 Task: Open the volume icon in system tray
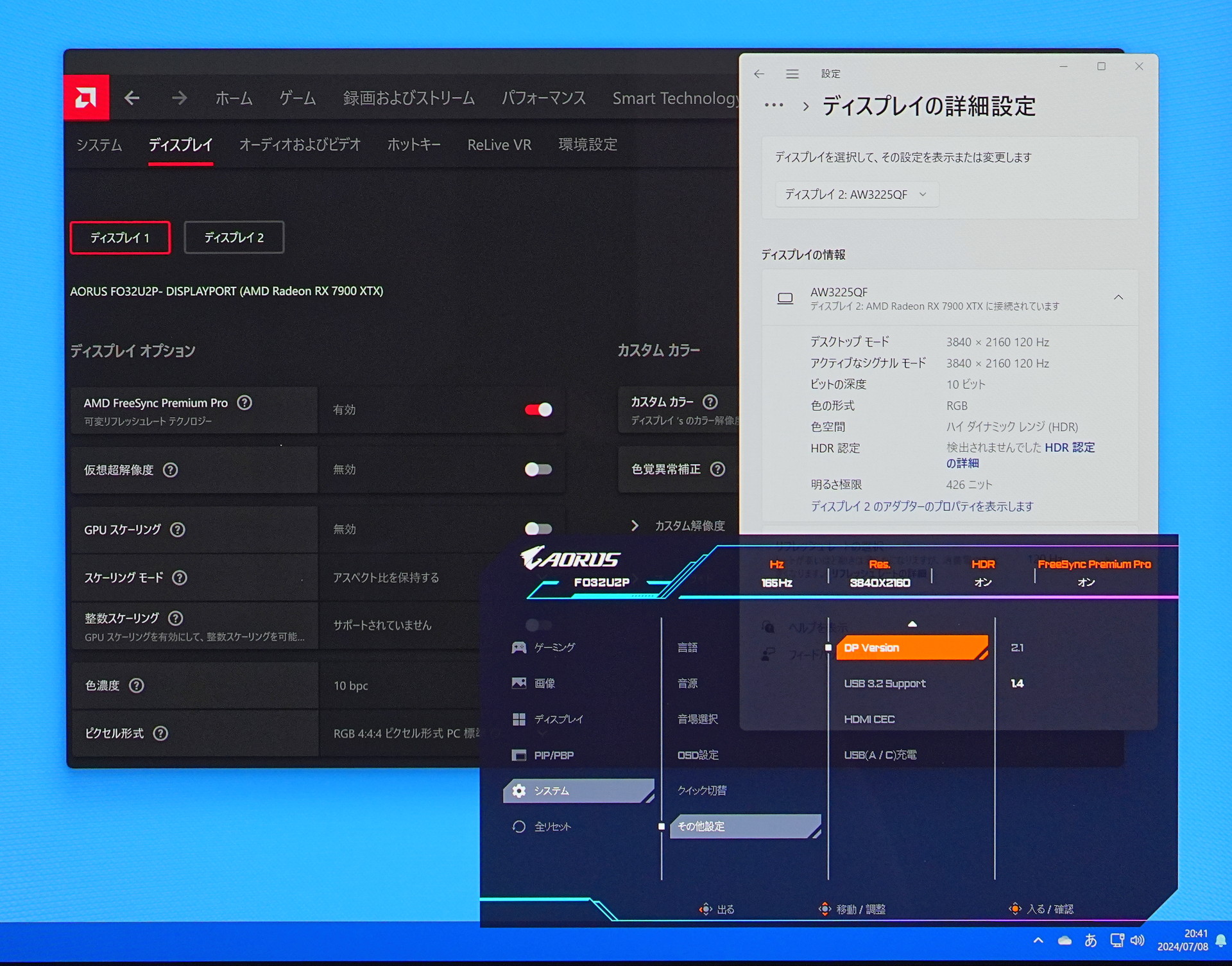pos(1138,940)
